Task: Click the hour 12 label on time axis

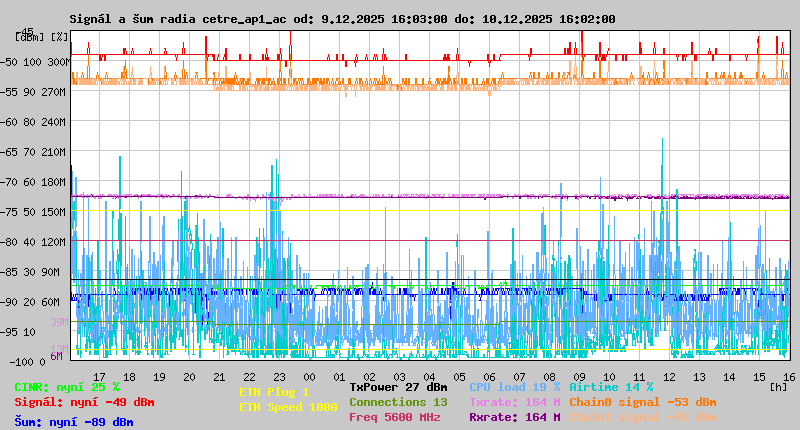Action: click(668, 377)
